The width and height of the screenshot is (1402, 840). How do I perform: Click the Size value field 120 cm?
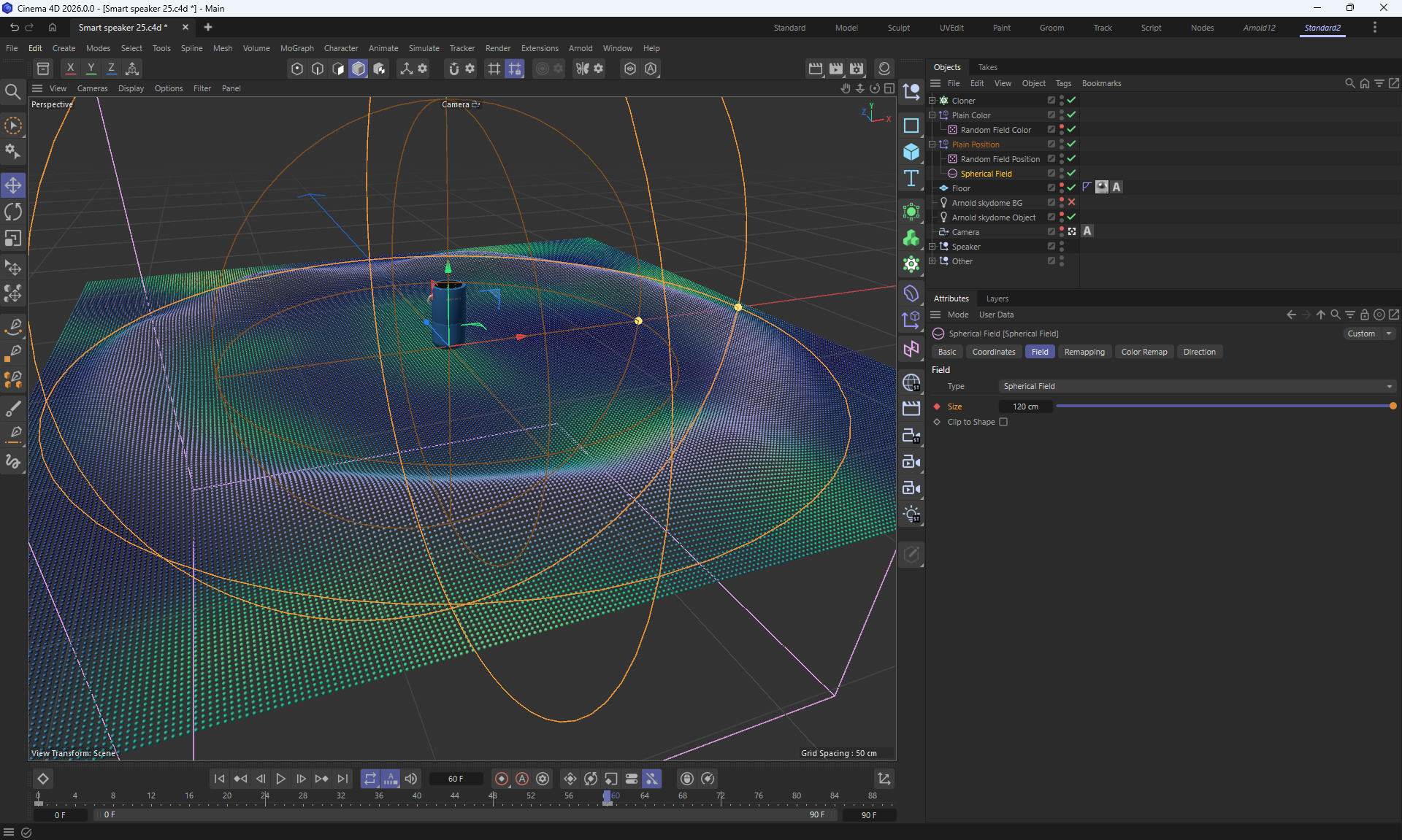click(1025, 406)
